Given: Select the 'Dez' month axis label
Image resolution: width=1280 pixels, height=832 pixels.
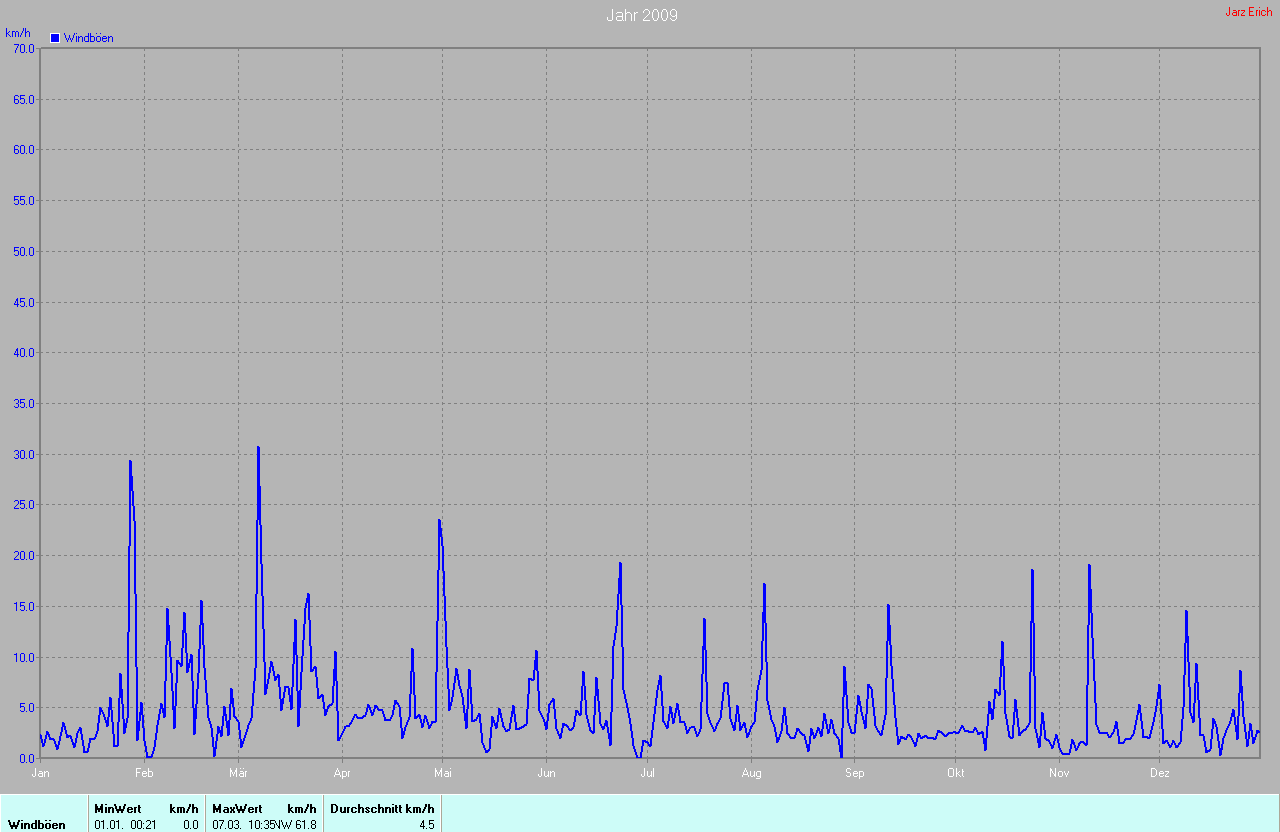Looking at the screenshot, I should point(1159,772).
